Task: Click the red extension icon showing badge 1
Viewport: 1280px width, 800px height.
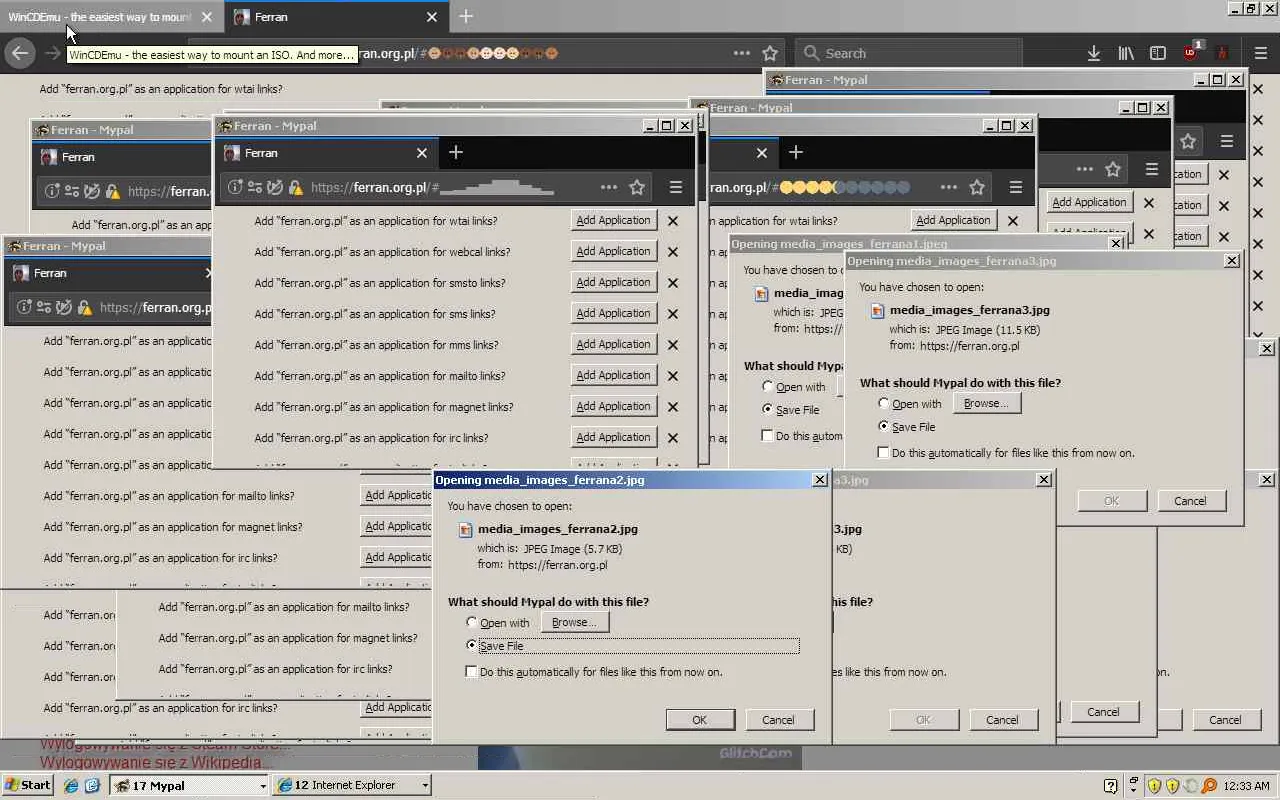Action: tap(1191, 53)
